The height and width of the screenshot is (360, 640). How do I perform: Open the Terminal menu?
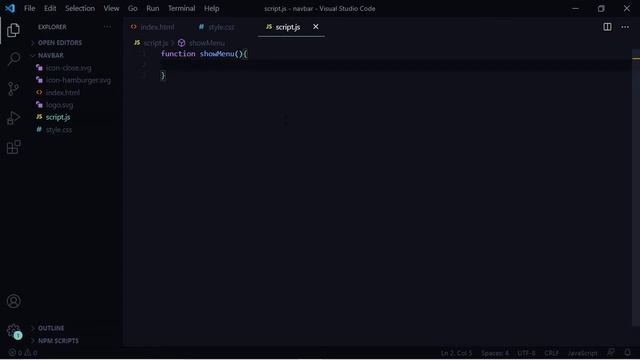(x=182, y=8)
